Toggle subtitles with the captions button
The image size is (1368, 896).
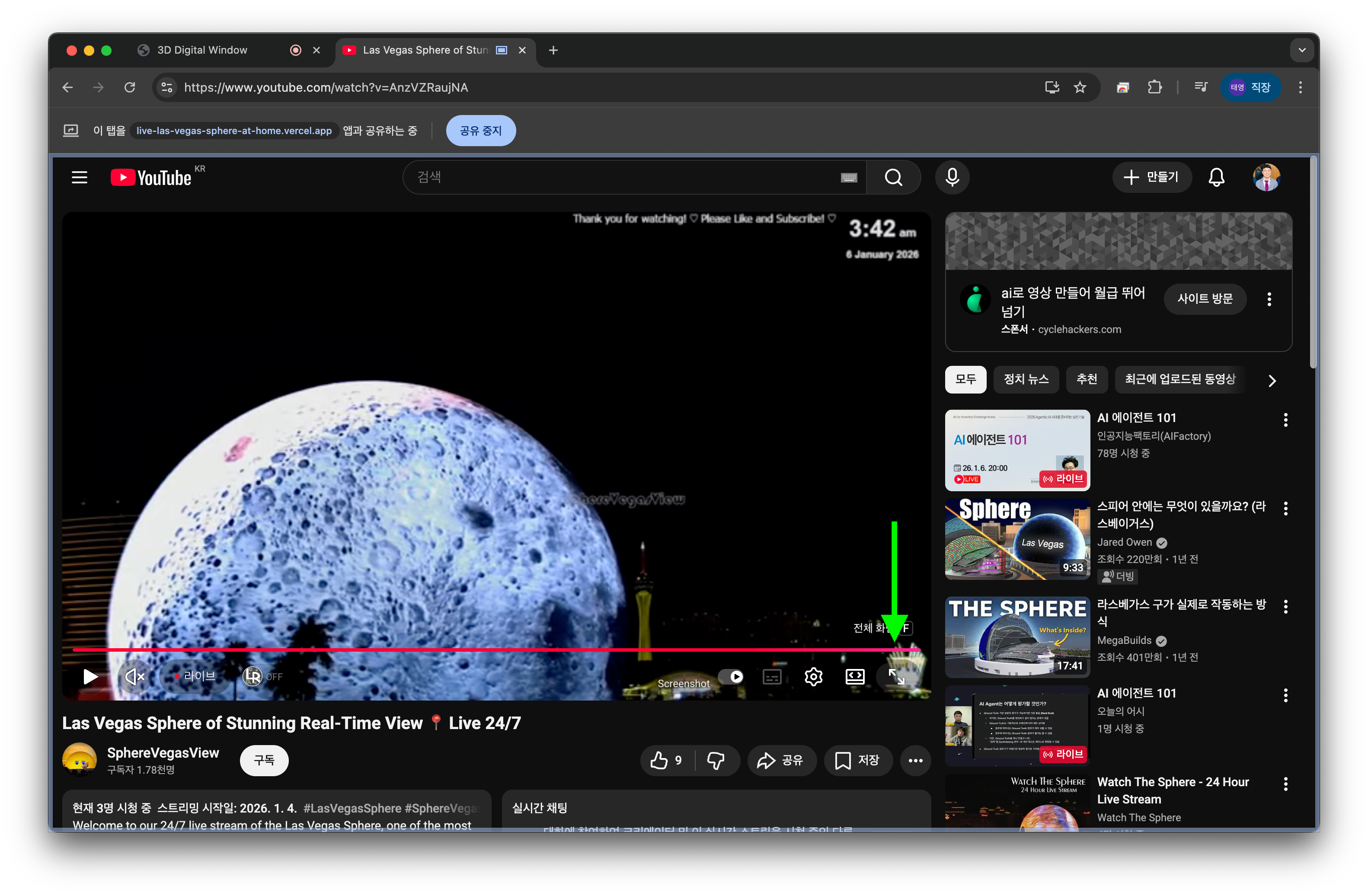(x=771, y=676)
